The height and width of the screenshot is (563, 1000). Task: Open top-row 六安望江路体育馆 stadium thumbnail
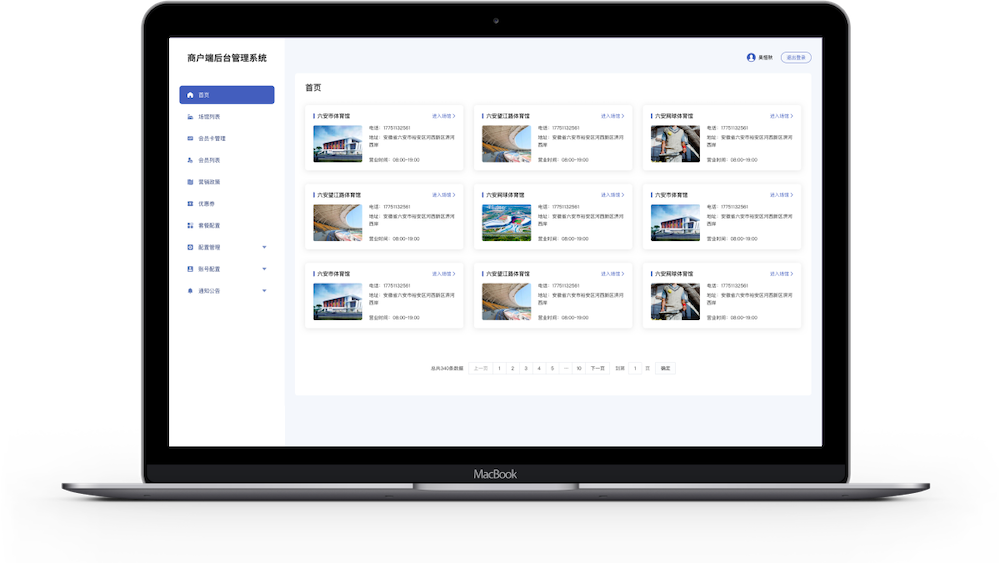click(x=506, y=143)
